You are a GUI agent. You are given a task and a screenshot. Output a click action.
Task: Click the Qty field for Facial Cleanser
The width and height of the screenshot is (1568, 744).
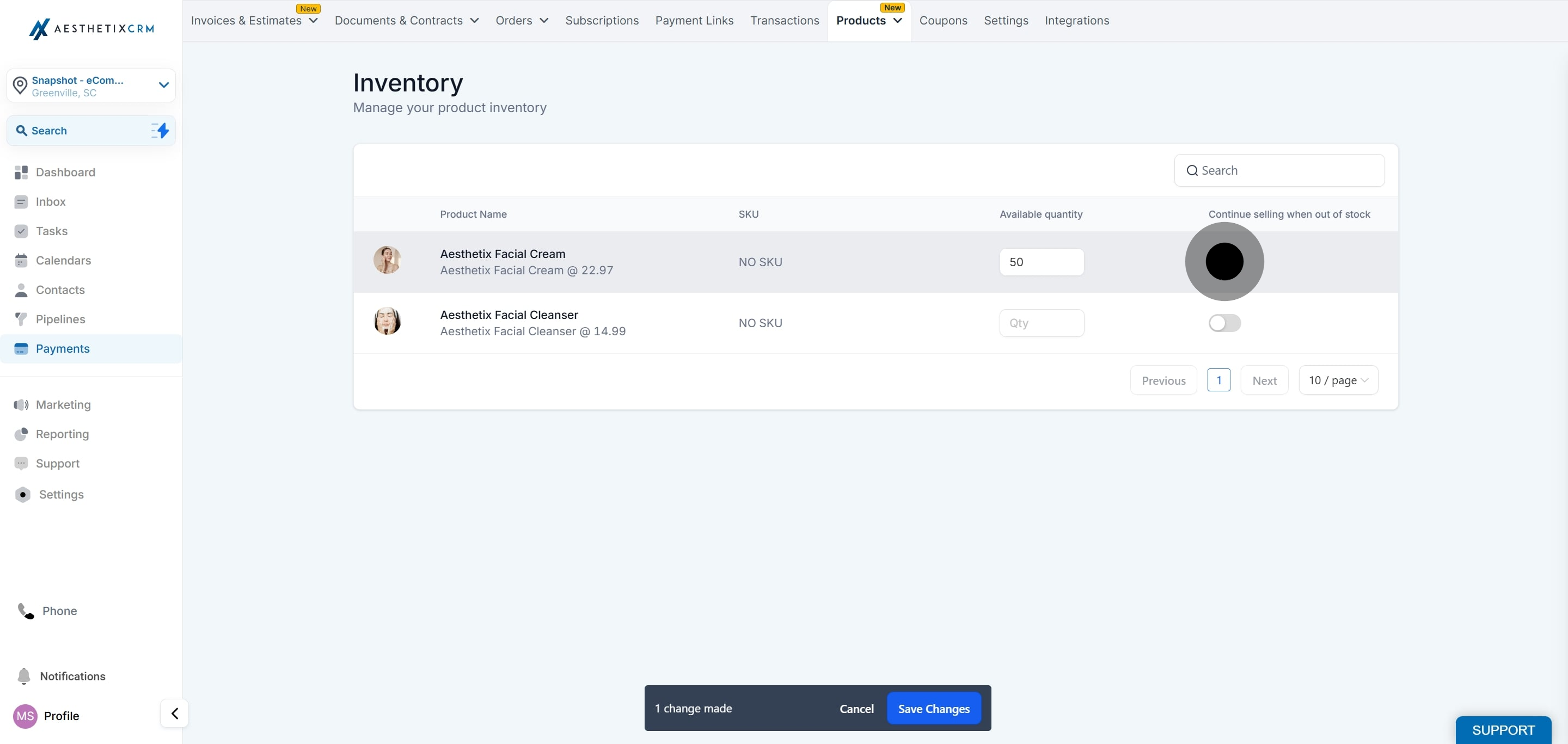1042,323
